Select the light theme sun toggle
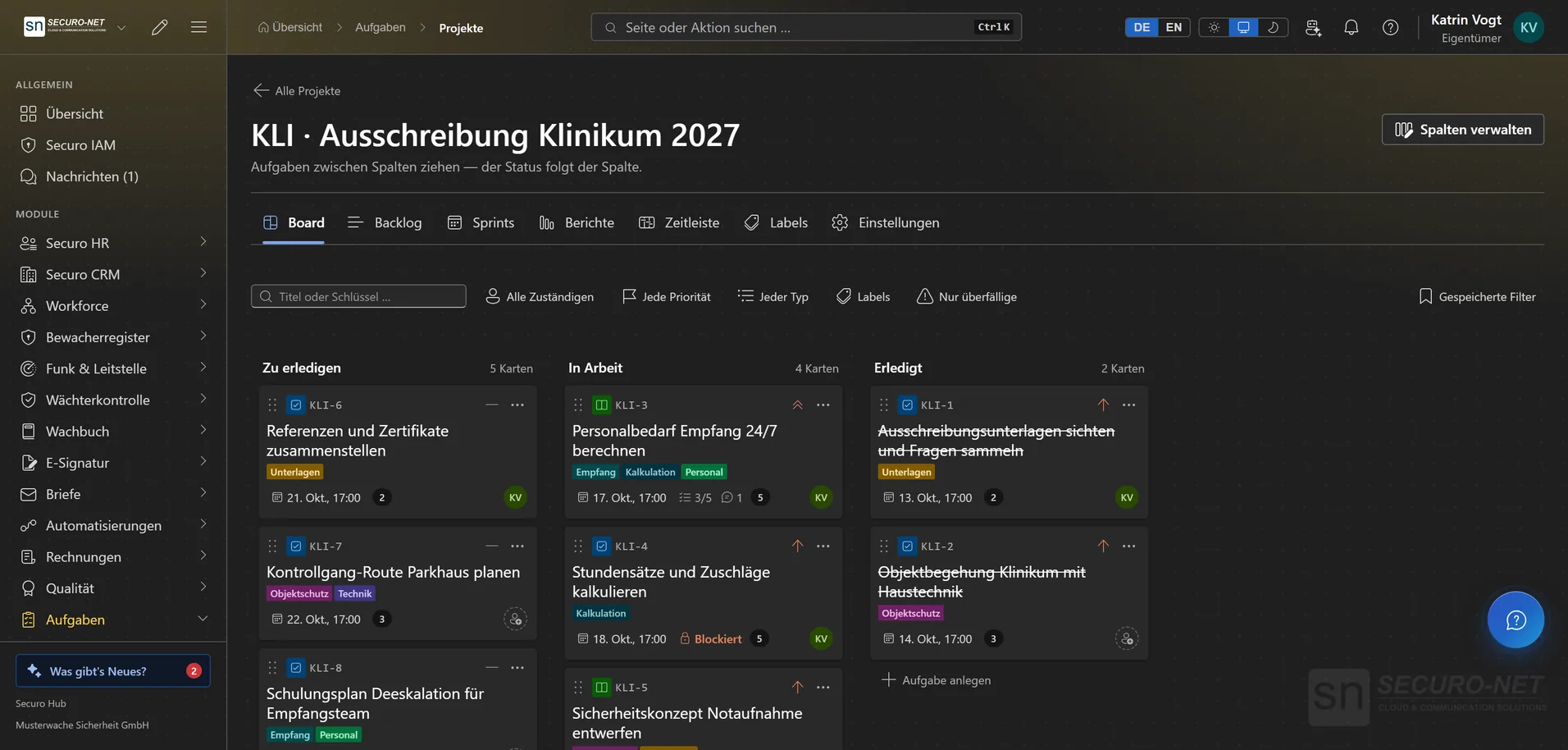The height and width of the screenshot is (750, 1568). tap(1214, 27)
